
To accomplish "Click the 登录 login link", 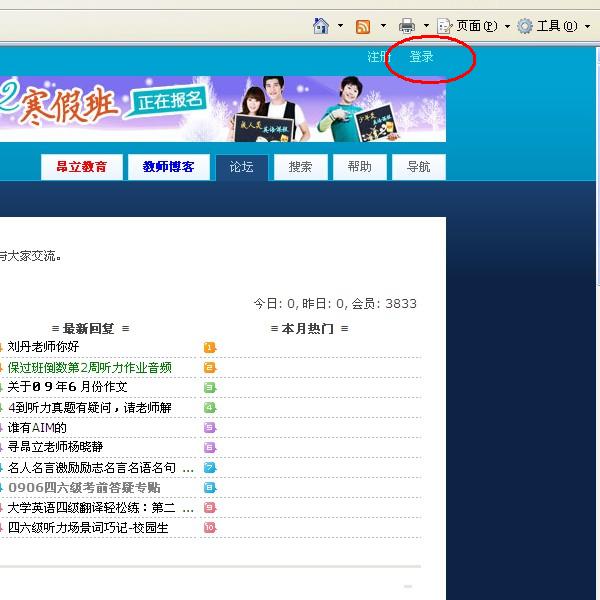I will (x=422, y=57).
